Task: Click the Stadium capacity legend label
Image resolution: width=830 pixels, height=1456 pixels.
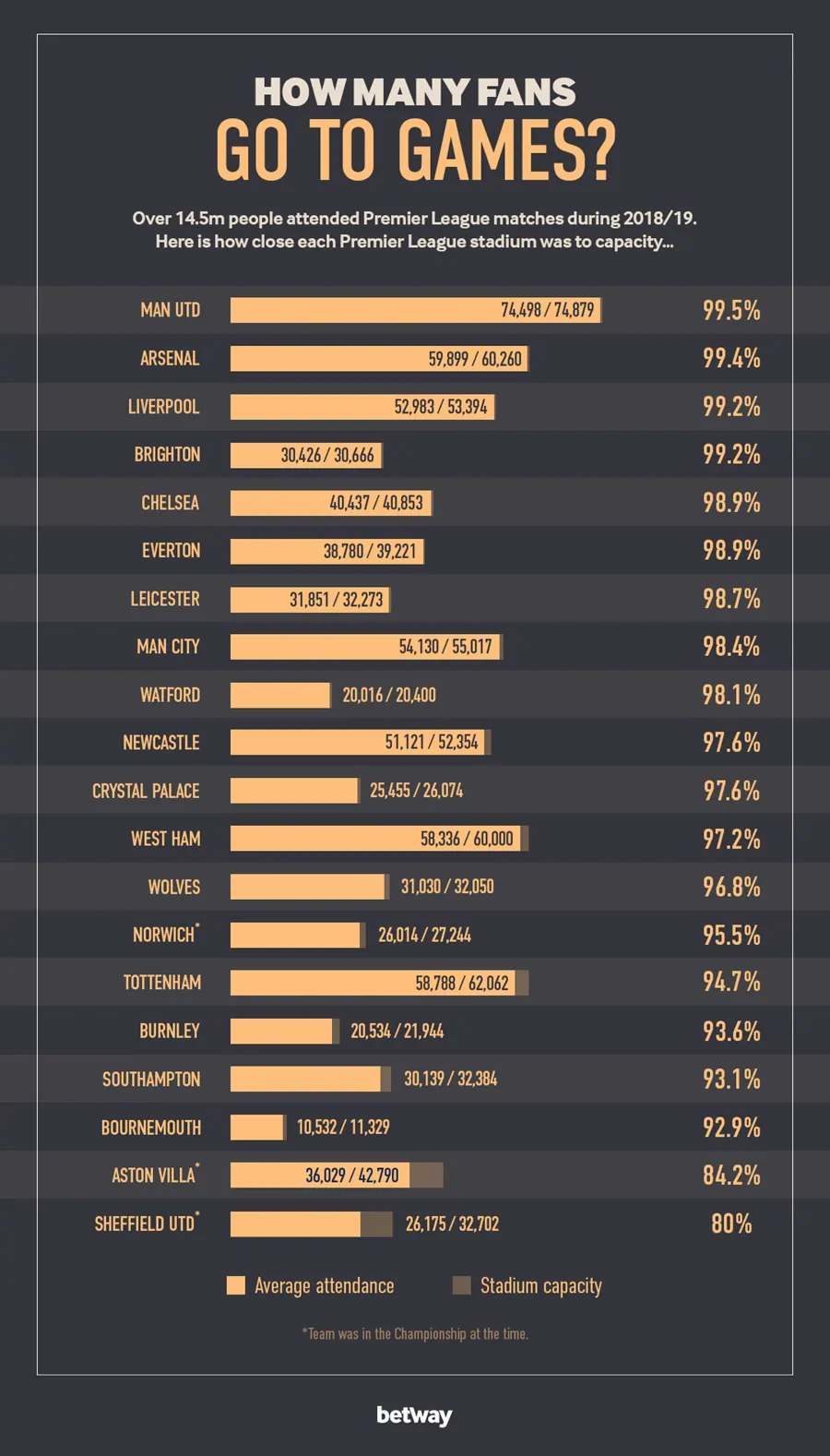Action: [x=540, y=1285]
